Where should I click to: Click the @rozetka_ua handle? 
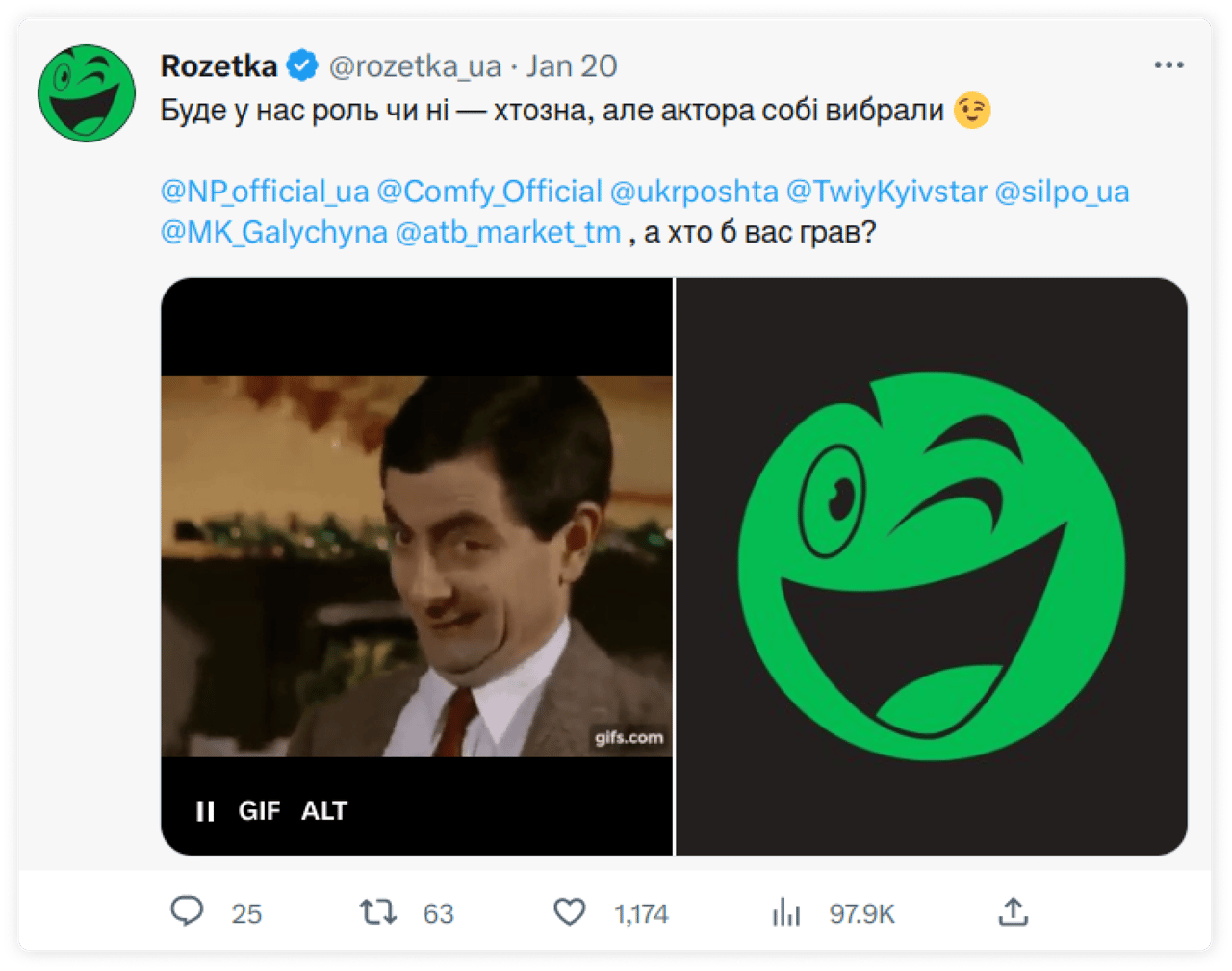416,66
